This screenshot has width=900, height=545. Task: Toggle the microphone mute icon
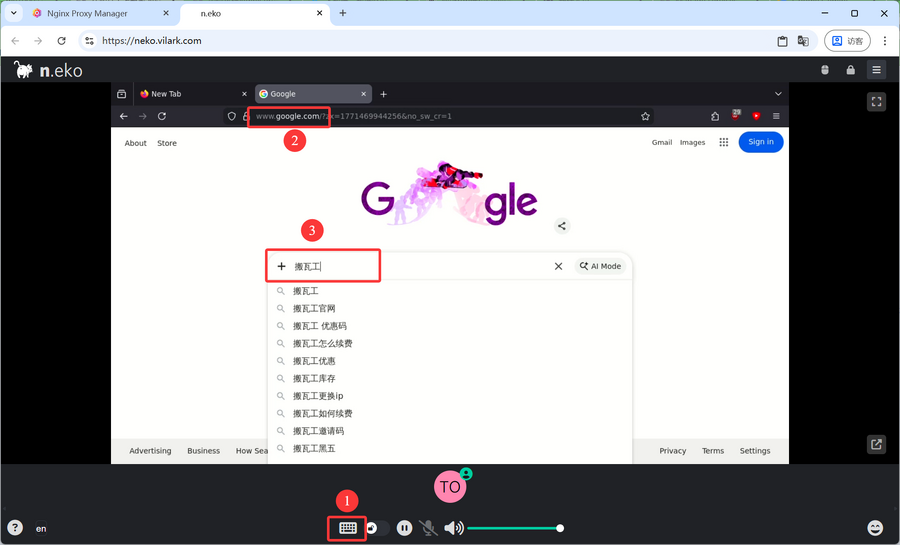pos(428,528)
